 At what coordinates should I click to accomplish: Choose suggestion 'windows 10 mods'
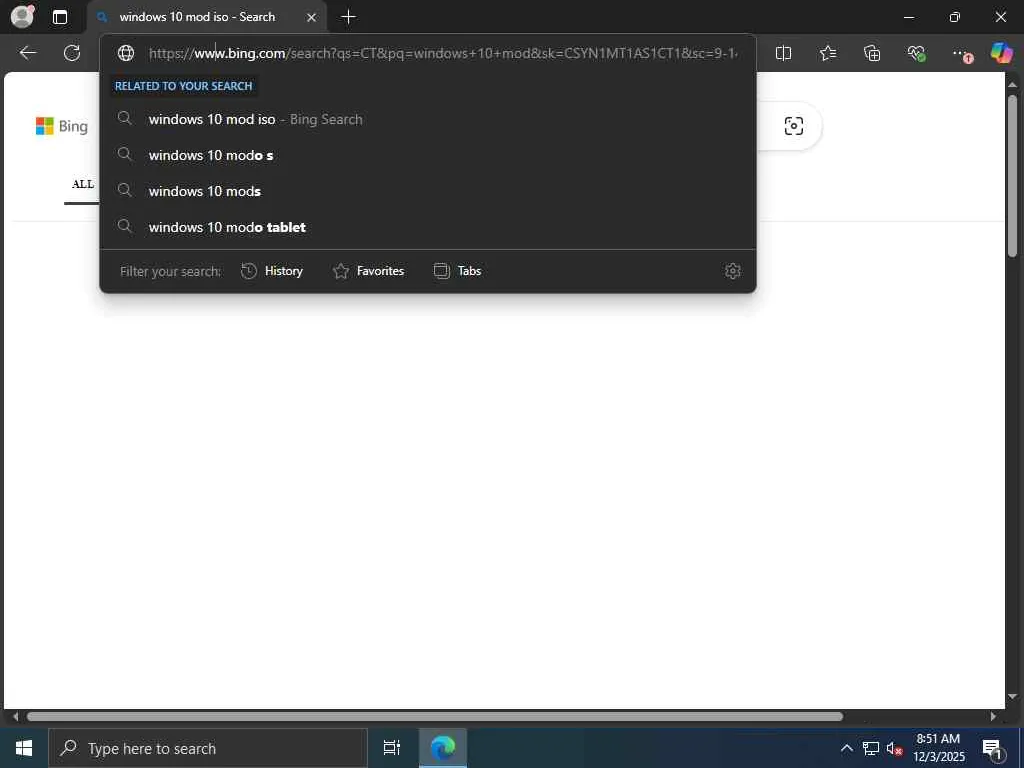click(428, 191)
